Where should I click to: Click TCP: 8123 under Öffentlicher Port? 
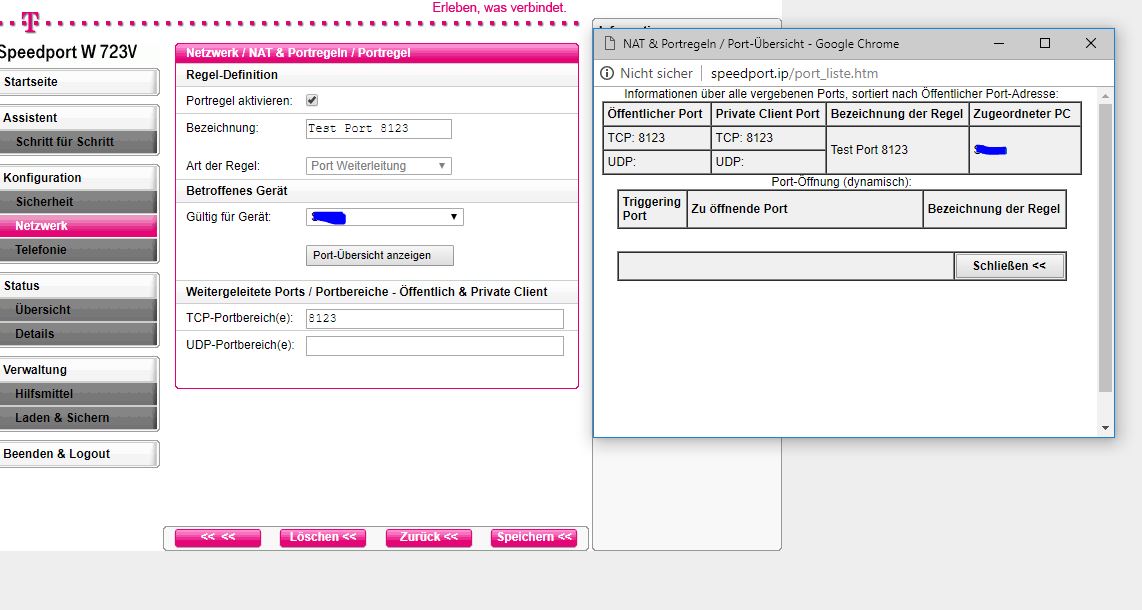pyautogui.click(x=656, y=138)
